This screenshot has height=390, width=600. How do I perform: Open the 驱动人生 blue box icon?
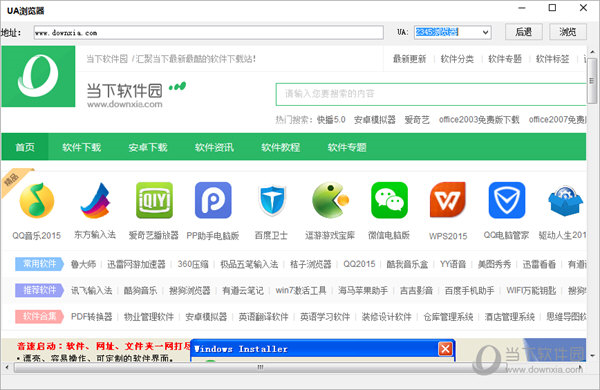[565, 201]
